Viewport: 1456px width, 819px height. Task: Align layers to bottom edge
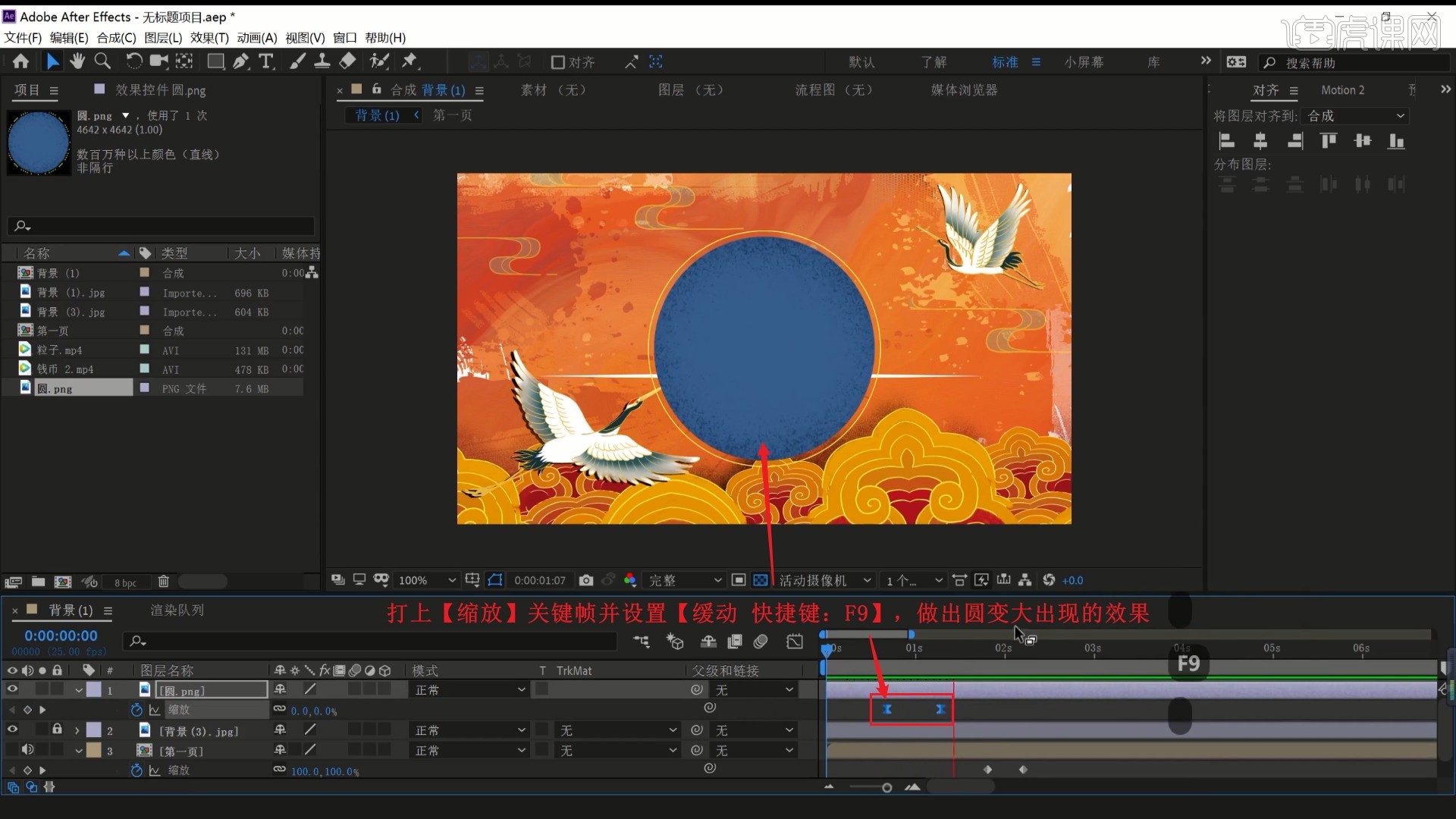(1396, 141)
